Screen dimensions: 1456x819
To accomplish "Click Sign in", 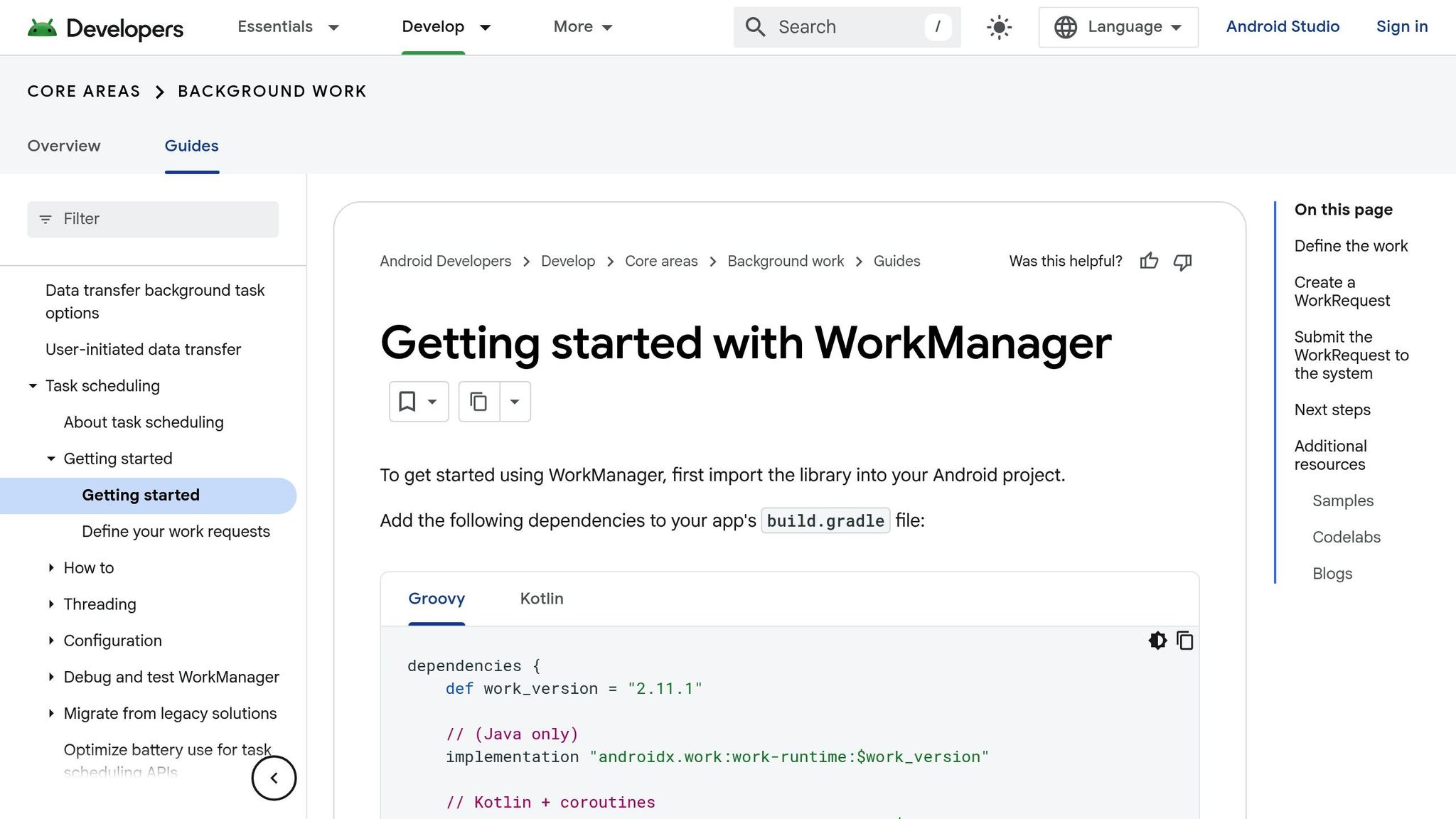I will point(1401,27).
